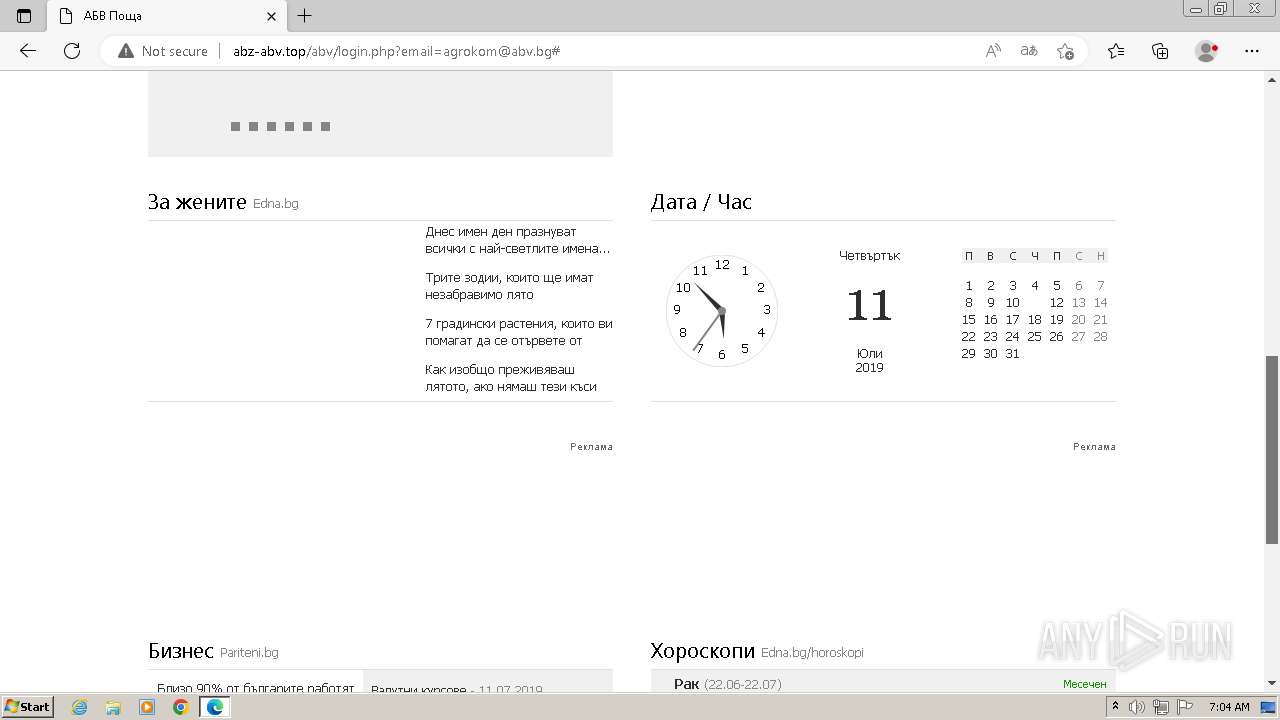Click the translate page icon
This screenshot has height=720, width=1280.
coord(1029,51)
